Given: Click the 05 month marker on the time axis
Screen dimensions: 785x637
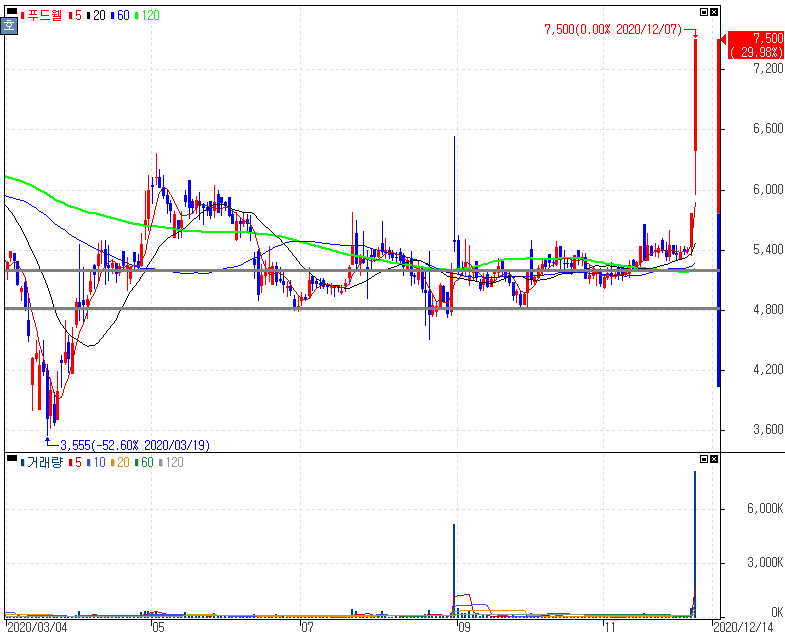Looking at the screenshot, I should pyautogui.click(x=158, y=627).
